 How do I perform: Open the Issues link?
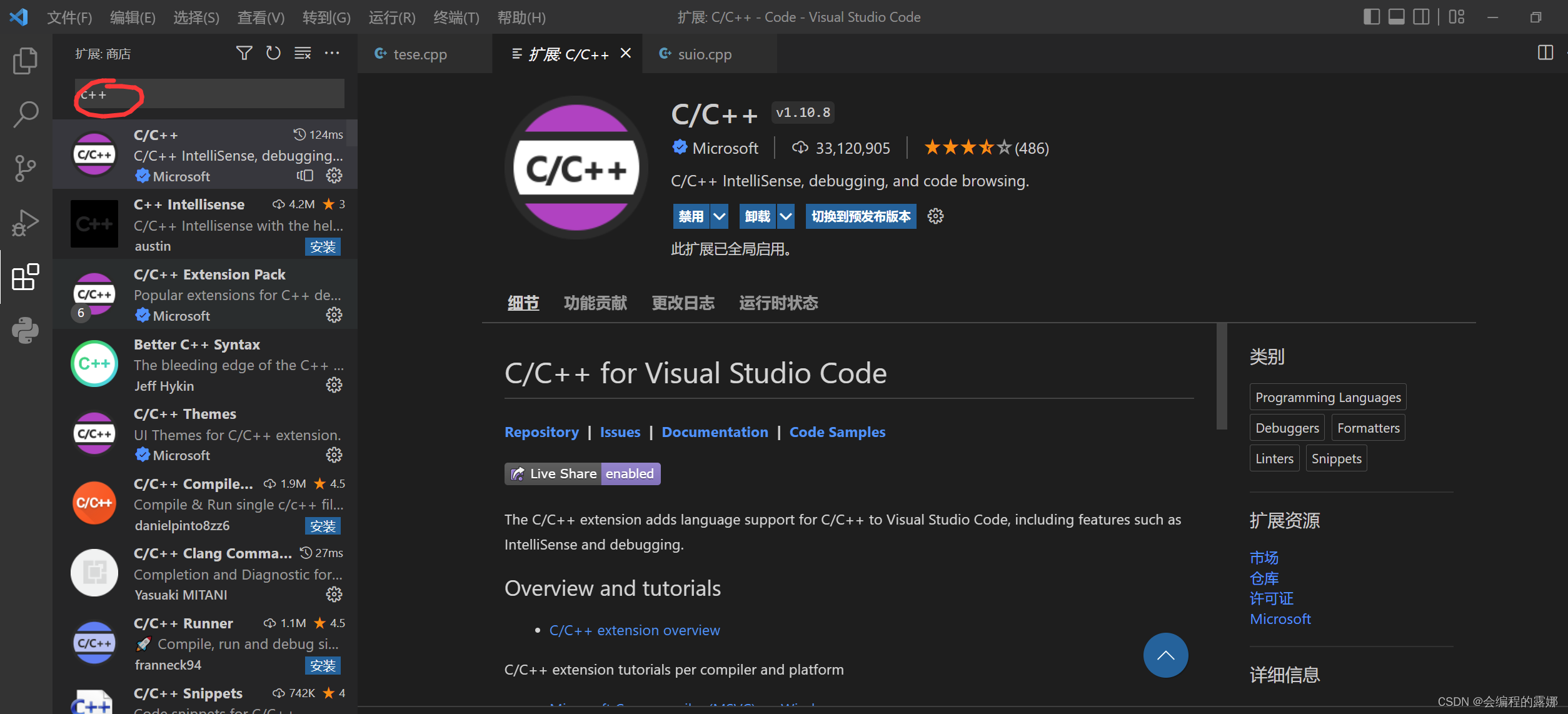[x=620, y=432]
